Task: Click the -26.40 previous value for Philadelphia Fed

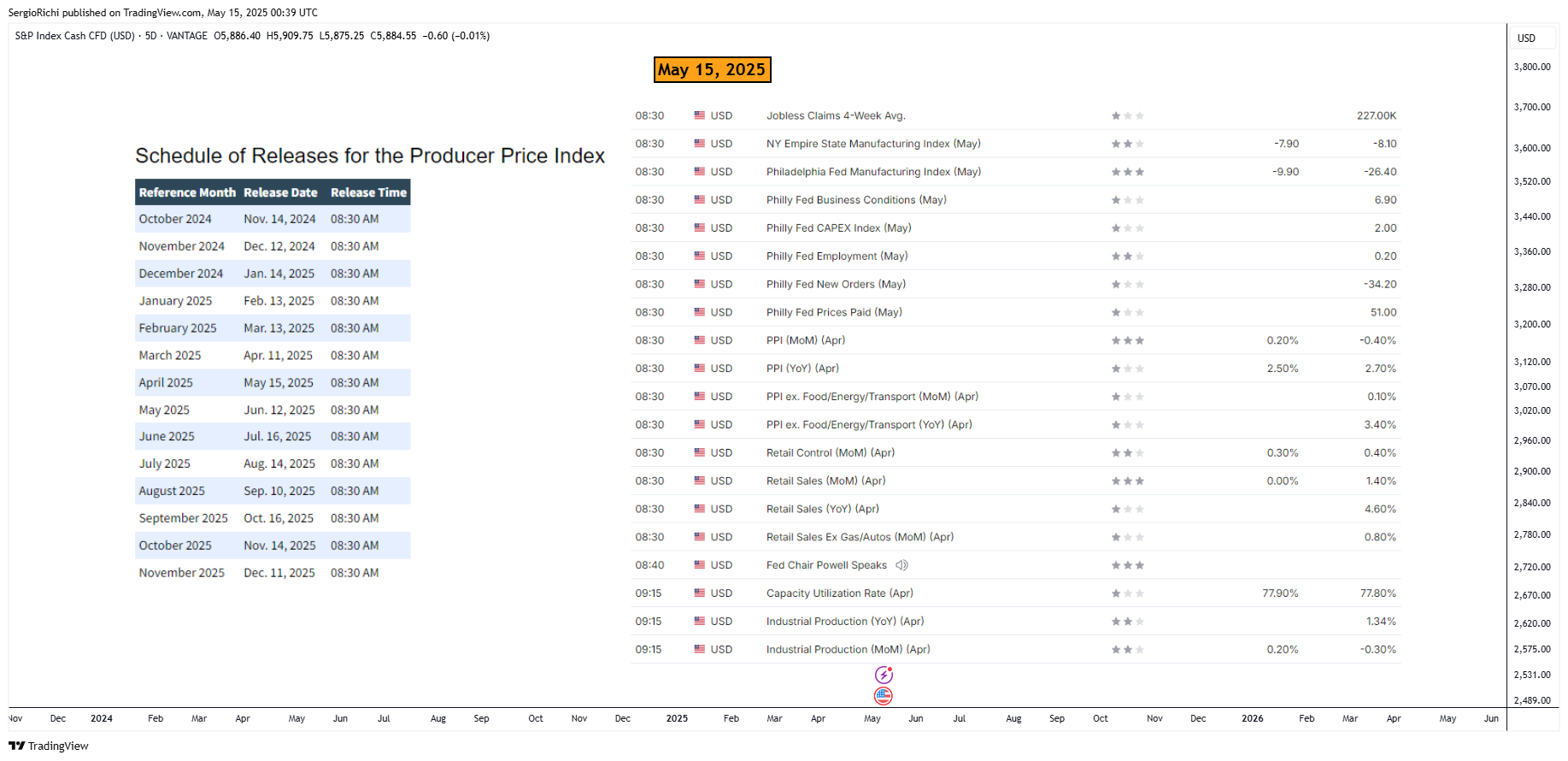Action: tap(1380, 172)
